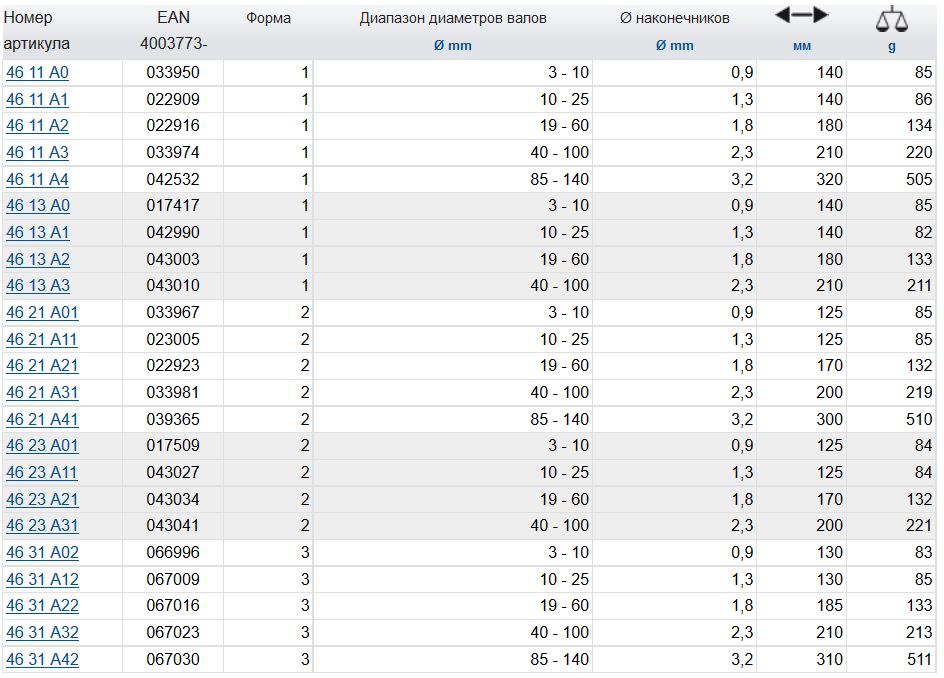Click the double-arrow length icon
944x678 pixels.
click(802, 15)
